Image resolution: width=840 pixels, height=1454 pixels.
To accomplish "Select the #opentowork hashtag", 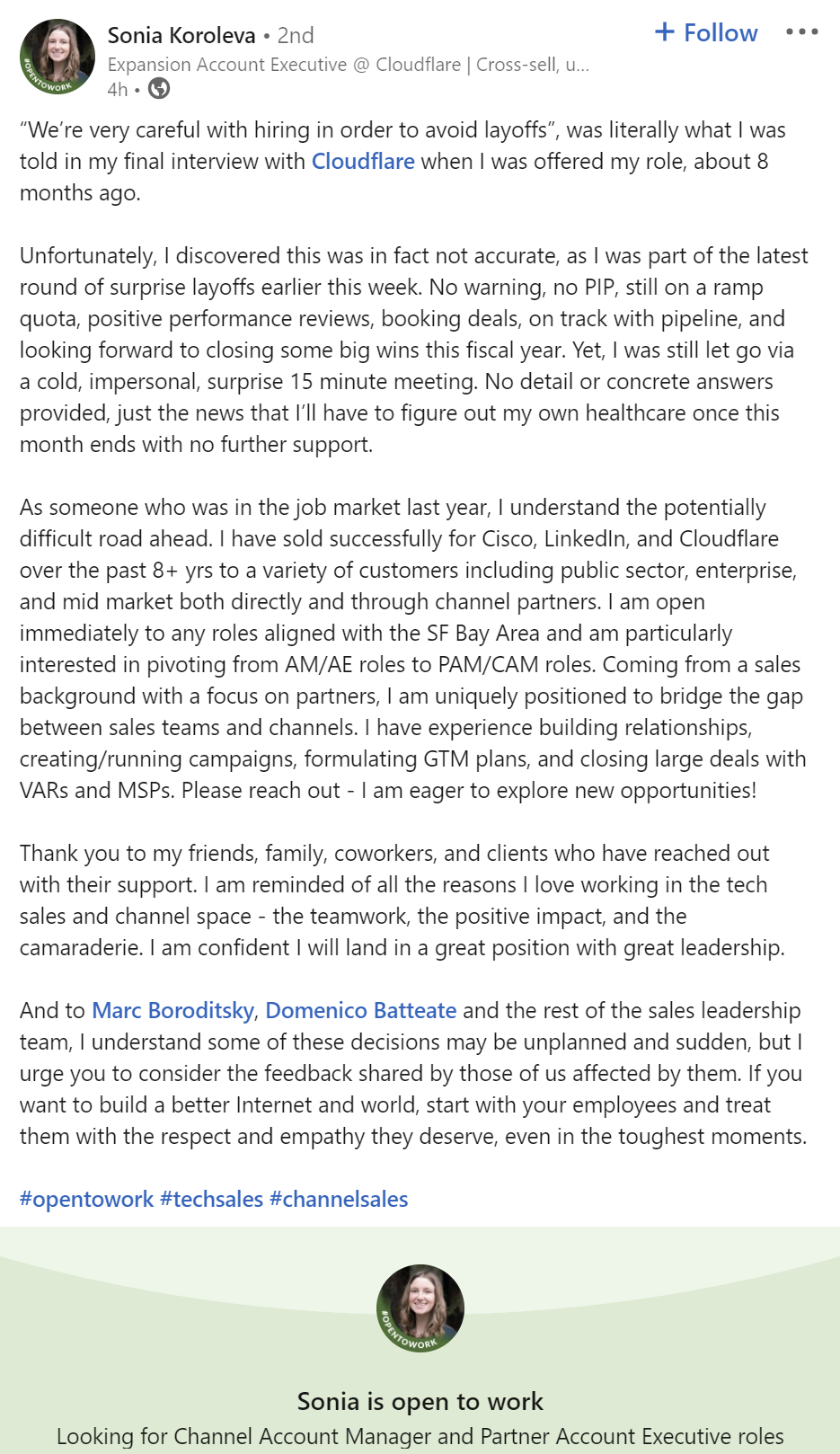I will 87,1200.
